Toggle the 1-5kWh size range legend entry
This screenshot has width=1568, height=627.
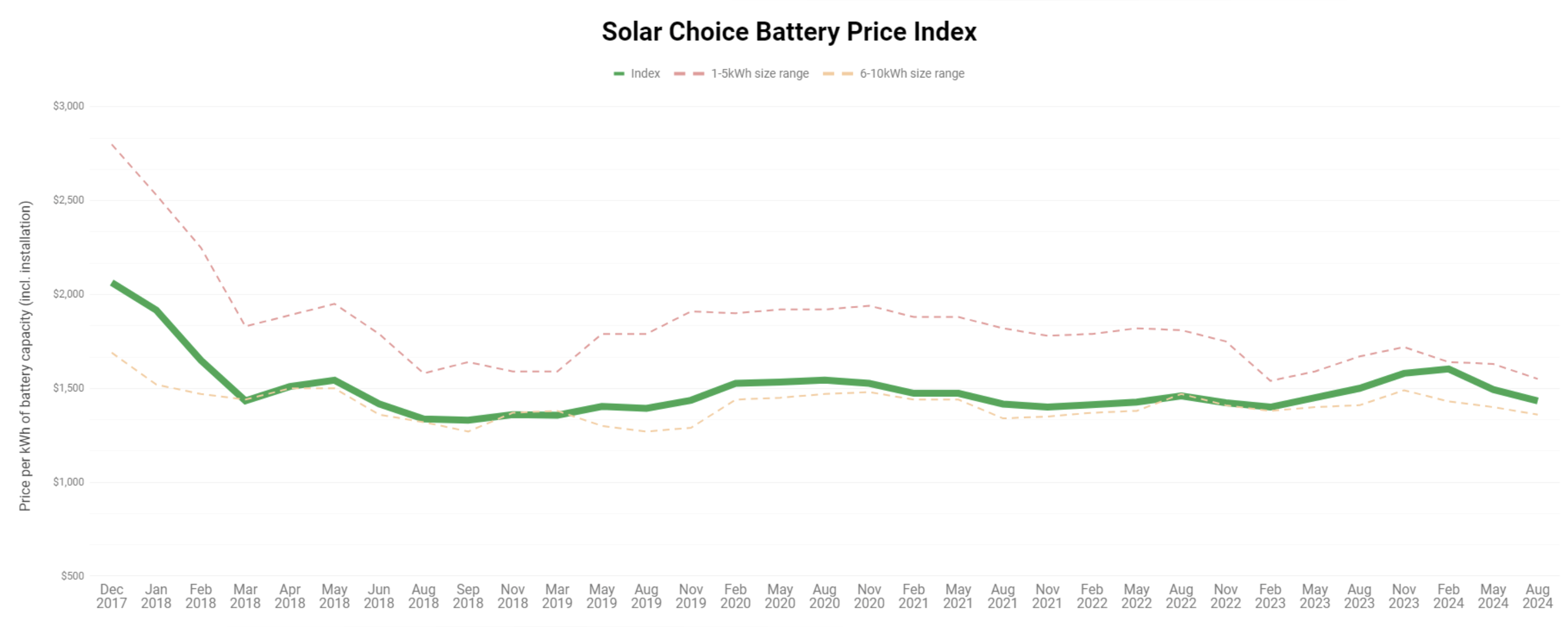pyautogui.click(x=759, y=74)
